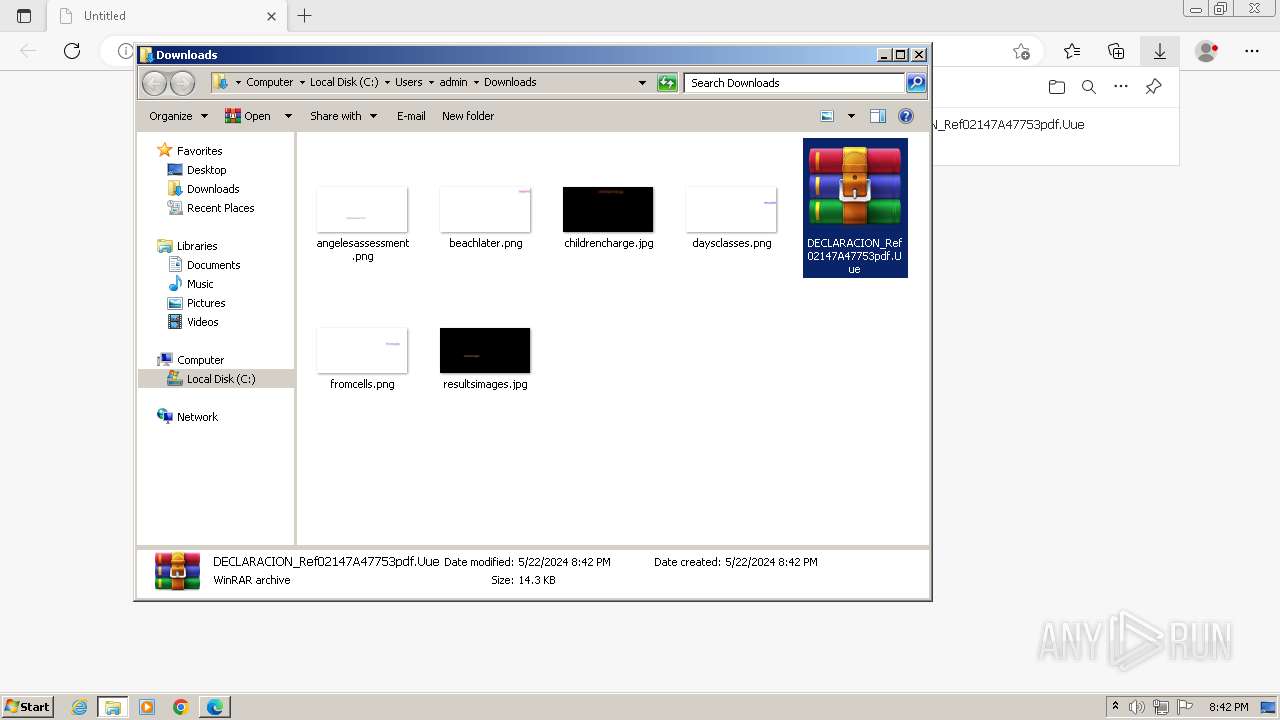
Task: Create a New folder
Action: [x=468, y=116]
